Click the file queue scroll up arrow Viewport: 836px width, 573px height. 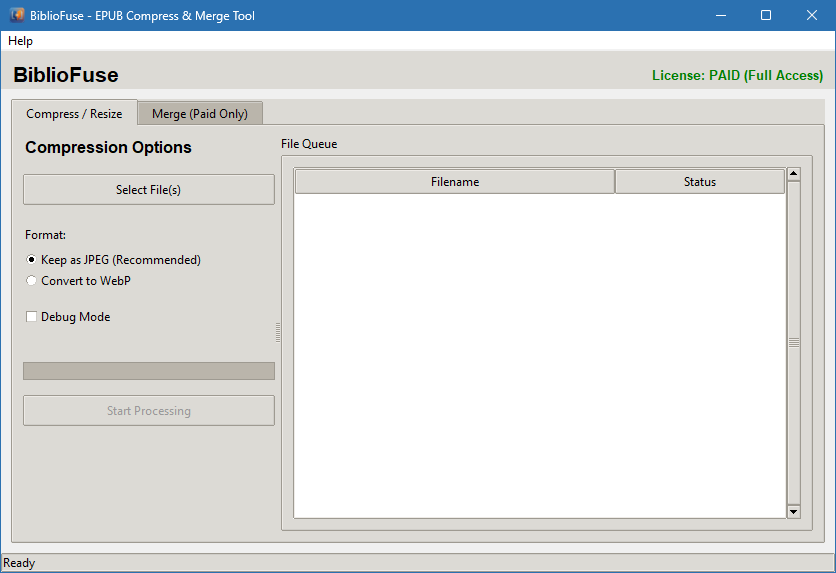point(793,174)
